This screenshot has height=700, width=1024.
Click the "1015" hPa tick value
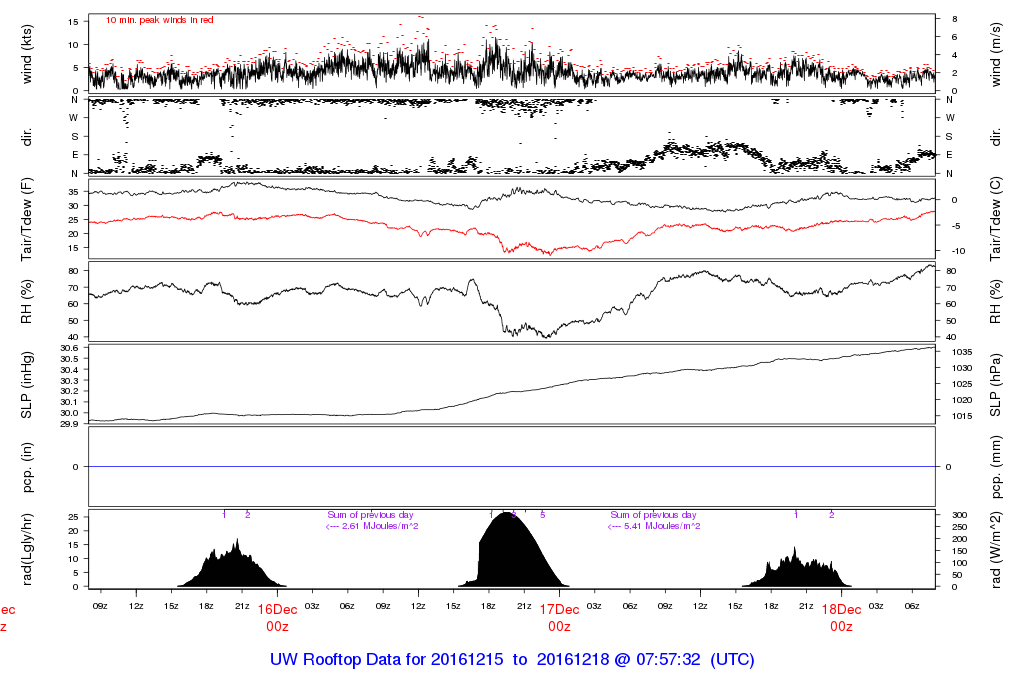click(x=962, y=416)
